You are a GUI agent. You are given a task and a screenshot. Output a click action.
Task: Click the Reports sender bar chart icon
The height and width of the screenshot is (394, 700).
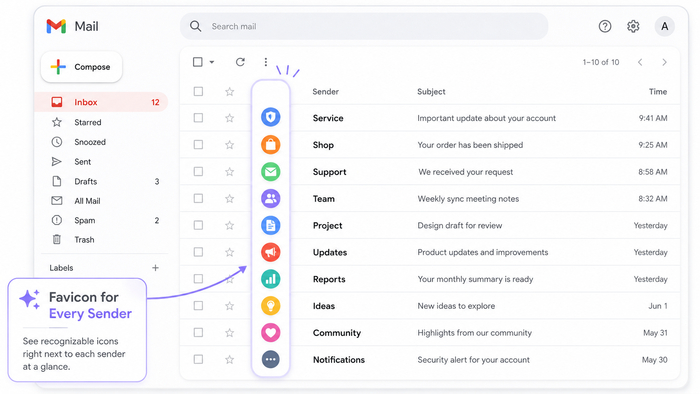(x=271, y=279)
